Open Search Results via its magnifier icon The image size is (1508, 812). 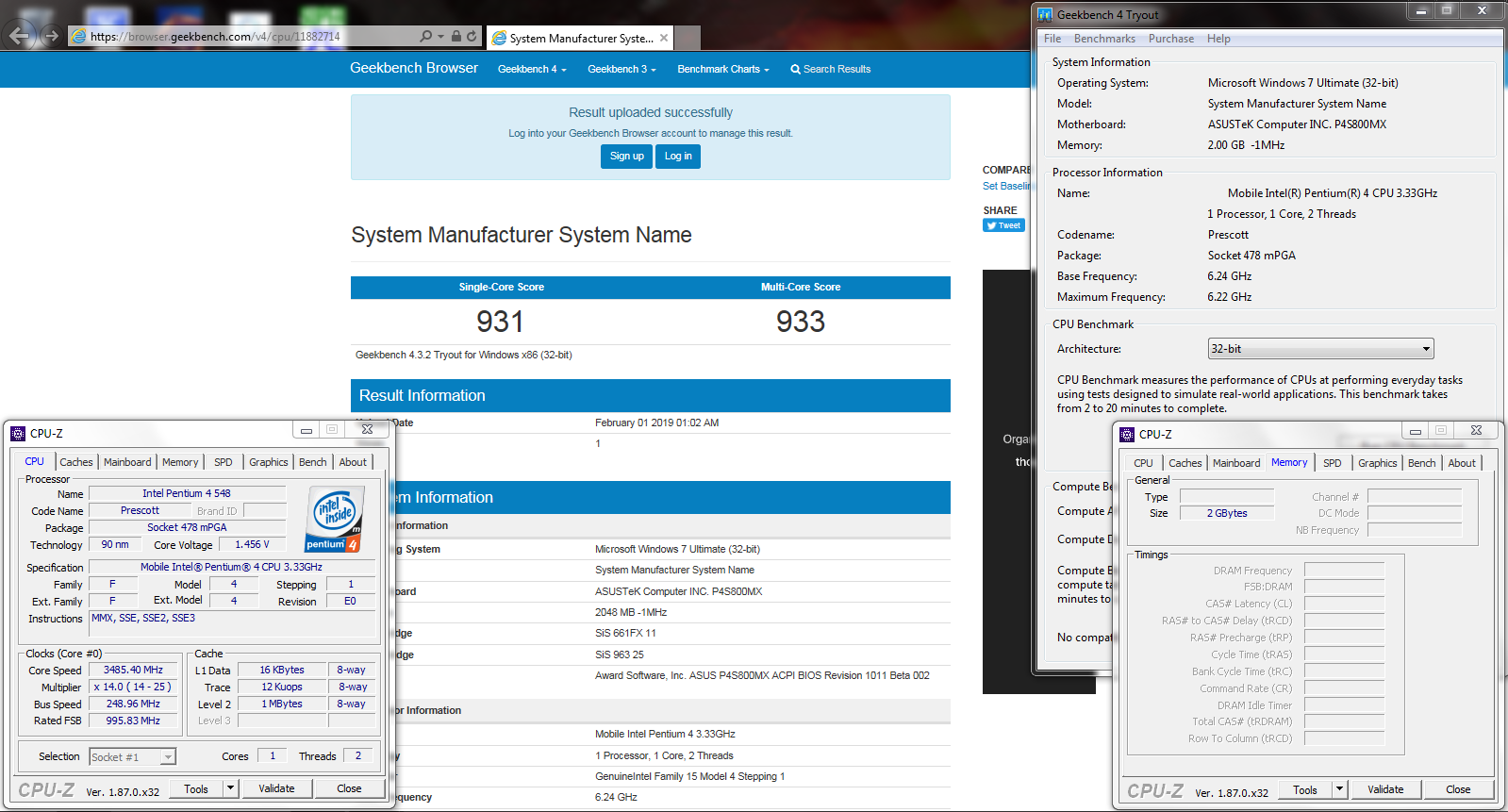pyautogui.click(x=795, y=69)
